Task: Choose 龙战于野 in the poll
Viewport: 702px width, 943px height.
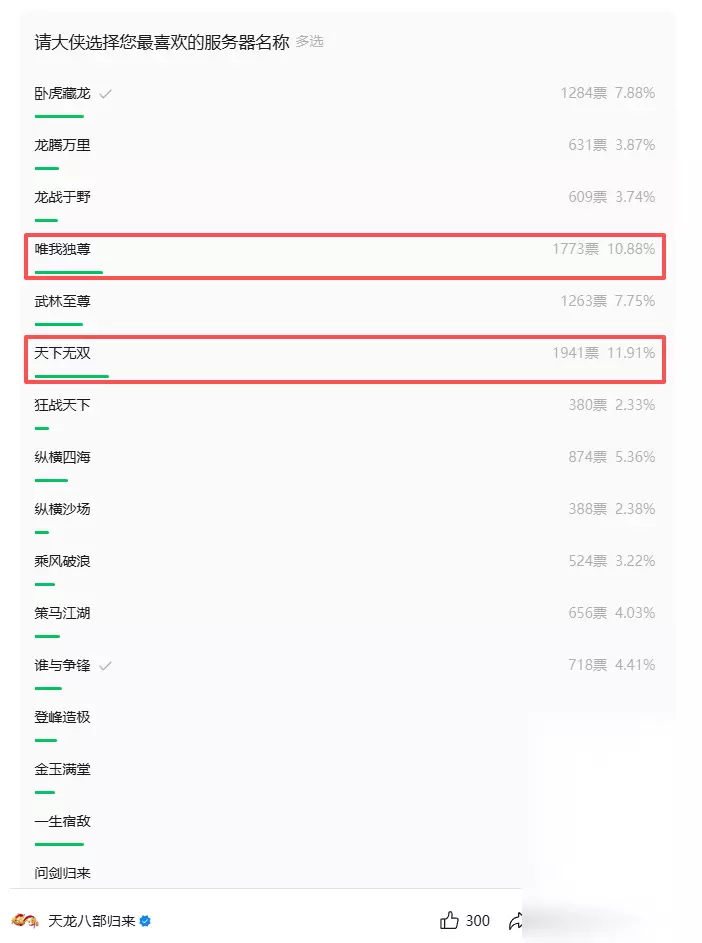Action: pyautogui.click(x=63, y=197)
